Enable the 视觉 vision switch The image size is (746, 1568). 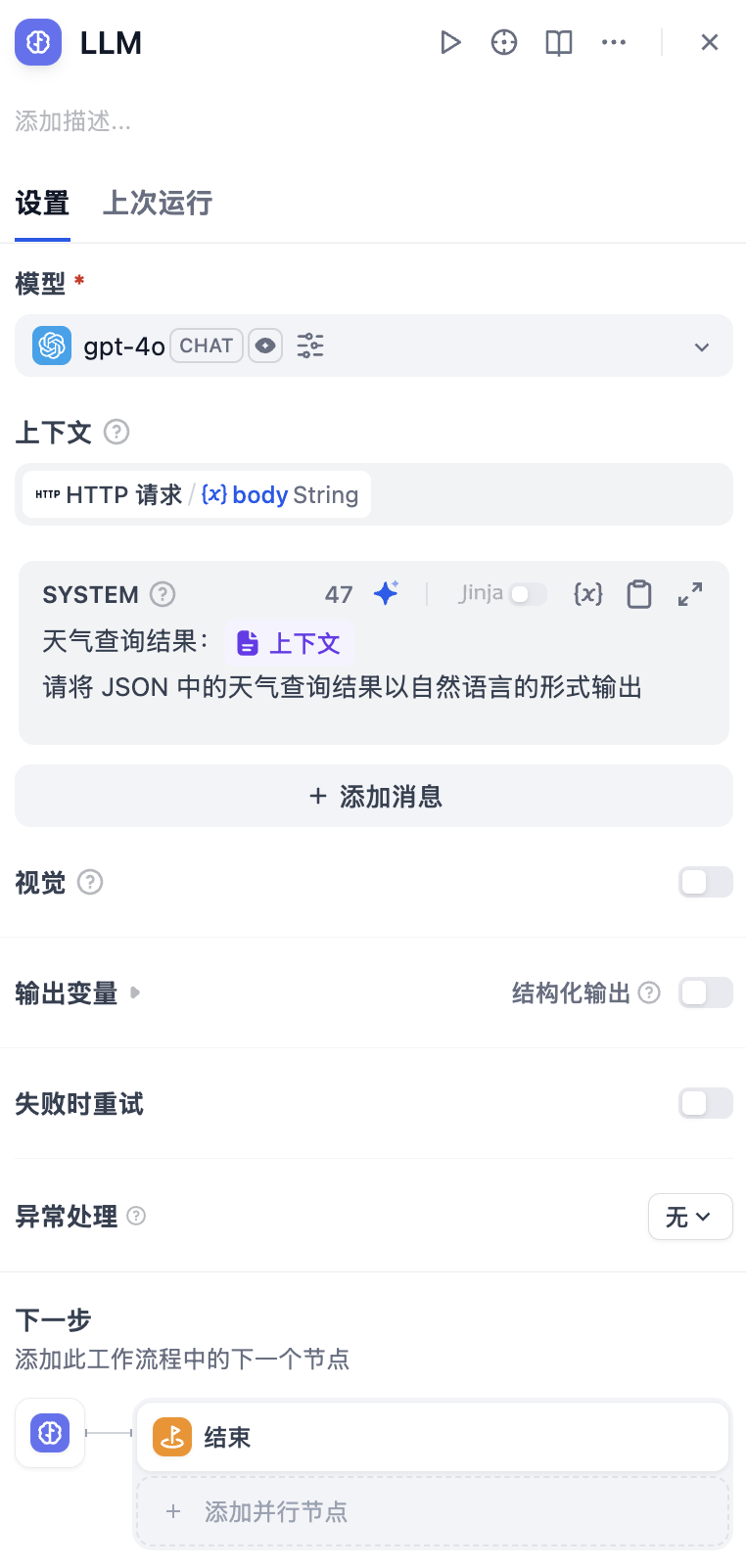coord(705,882)
